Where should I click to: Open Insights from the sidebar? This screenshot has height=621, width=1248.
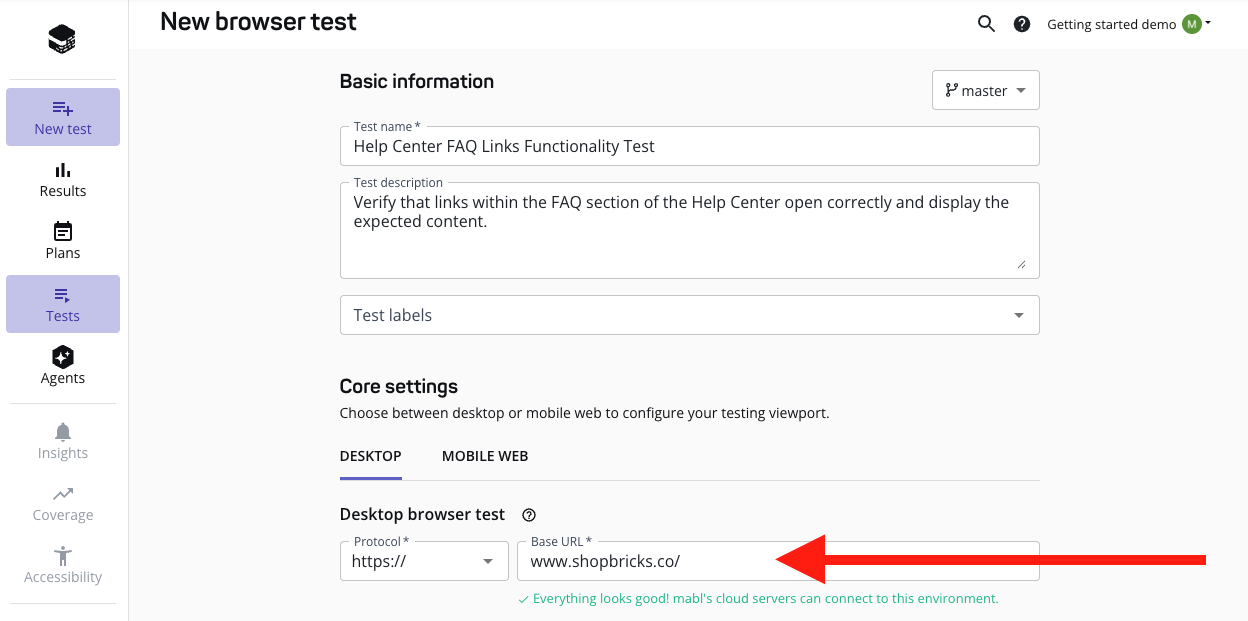point(63,441)
